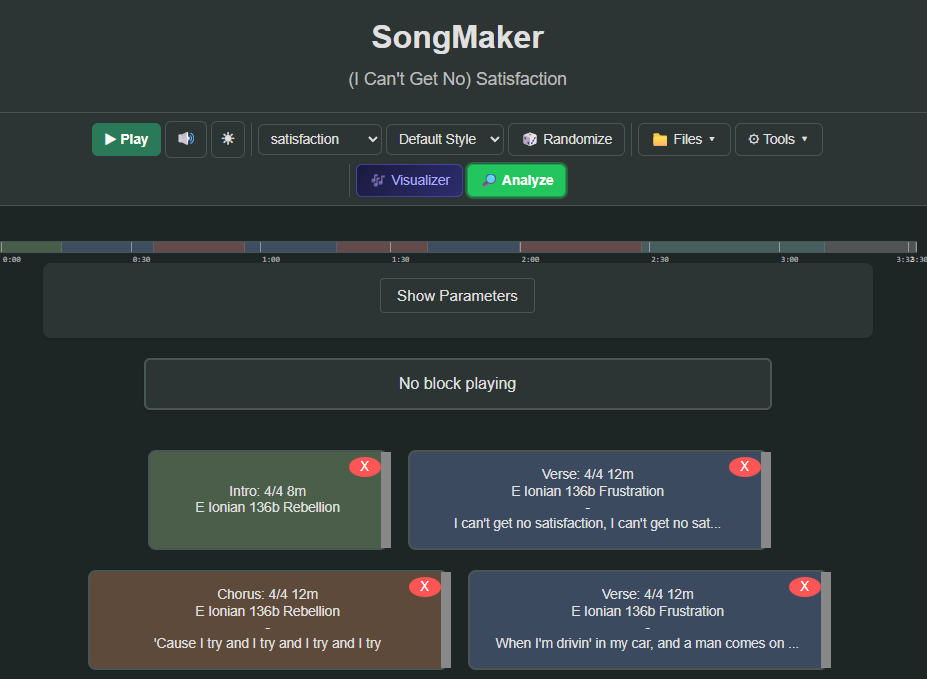Click the timeline at the 2:30 mark

[649, 247]
